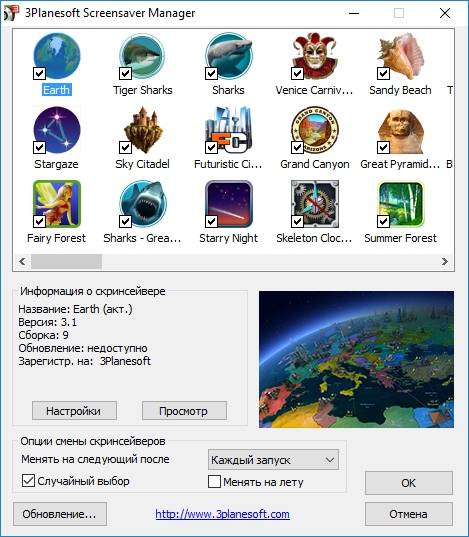Click the Stargaze label text
Screen dimensions: 469x537
(56, 164)
